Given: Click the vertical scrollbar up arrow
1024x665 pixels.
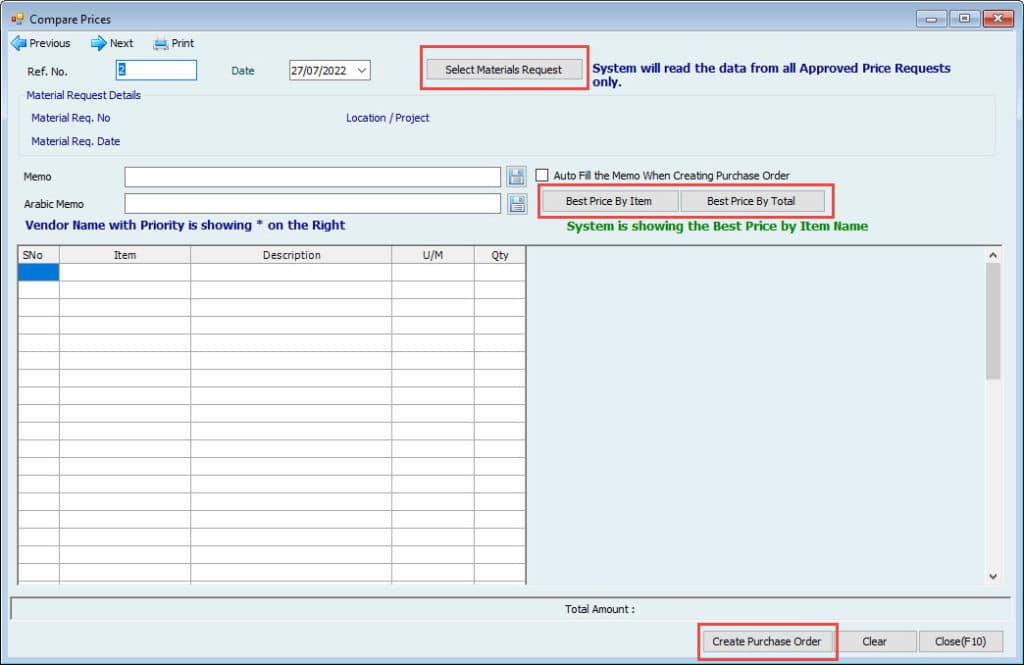Looking at the screenshot, I should pyautogui.click(x=993, y=255).
